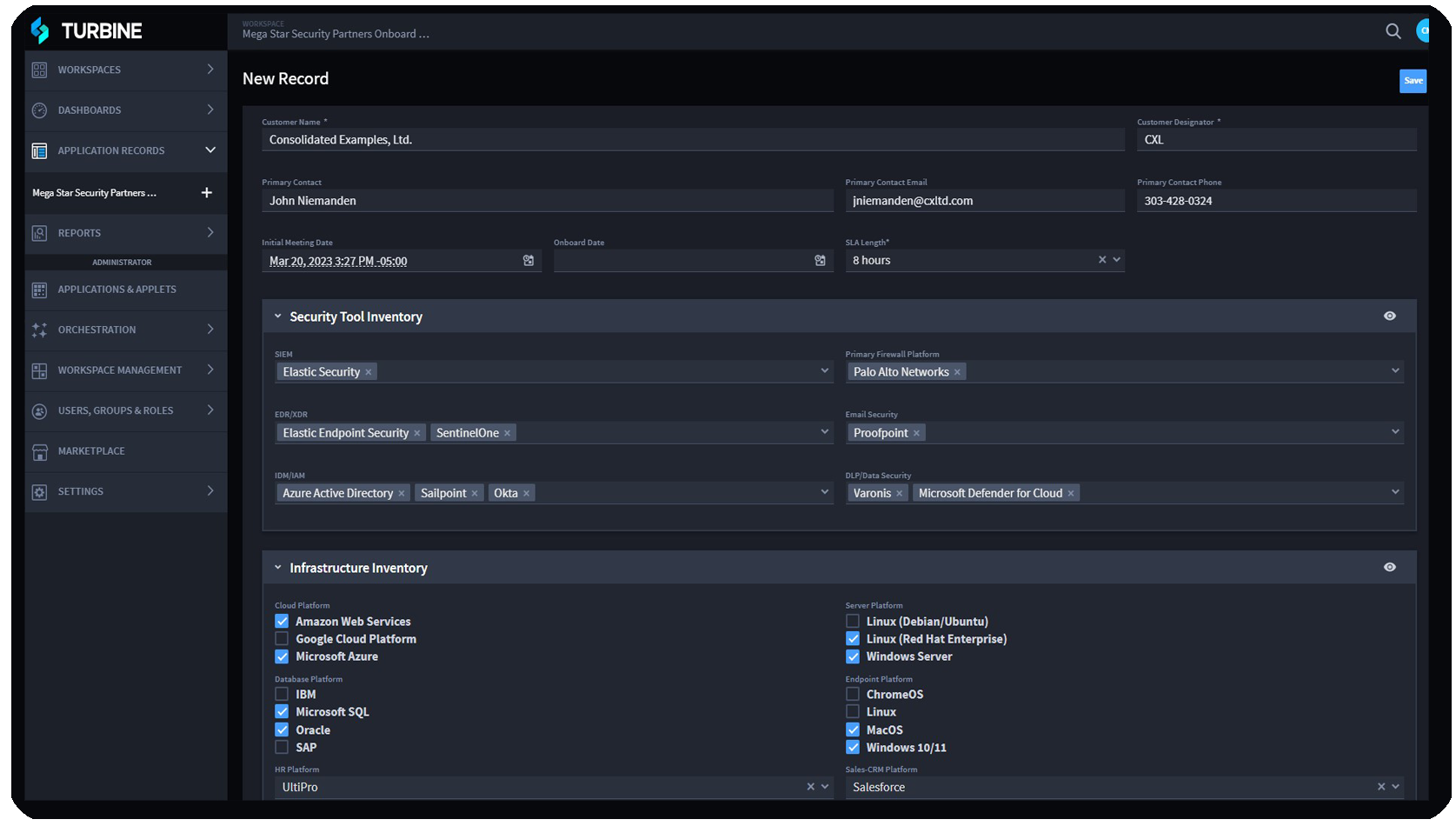1456x826 pixels.
Task: Remove Microsoft Defender for Cloud tag
Action: point(1071,494)
